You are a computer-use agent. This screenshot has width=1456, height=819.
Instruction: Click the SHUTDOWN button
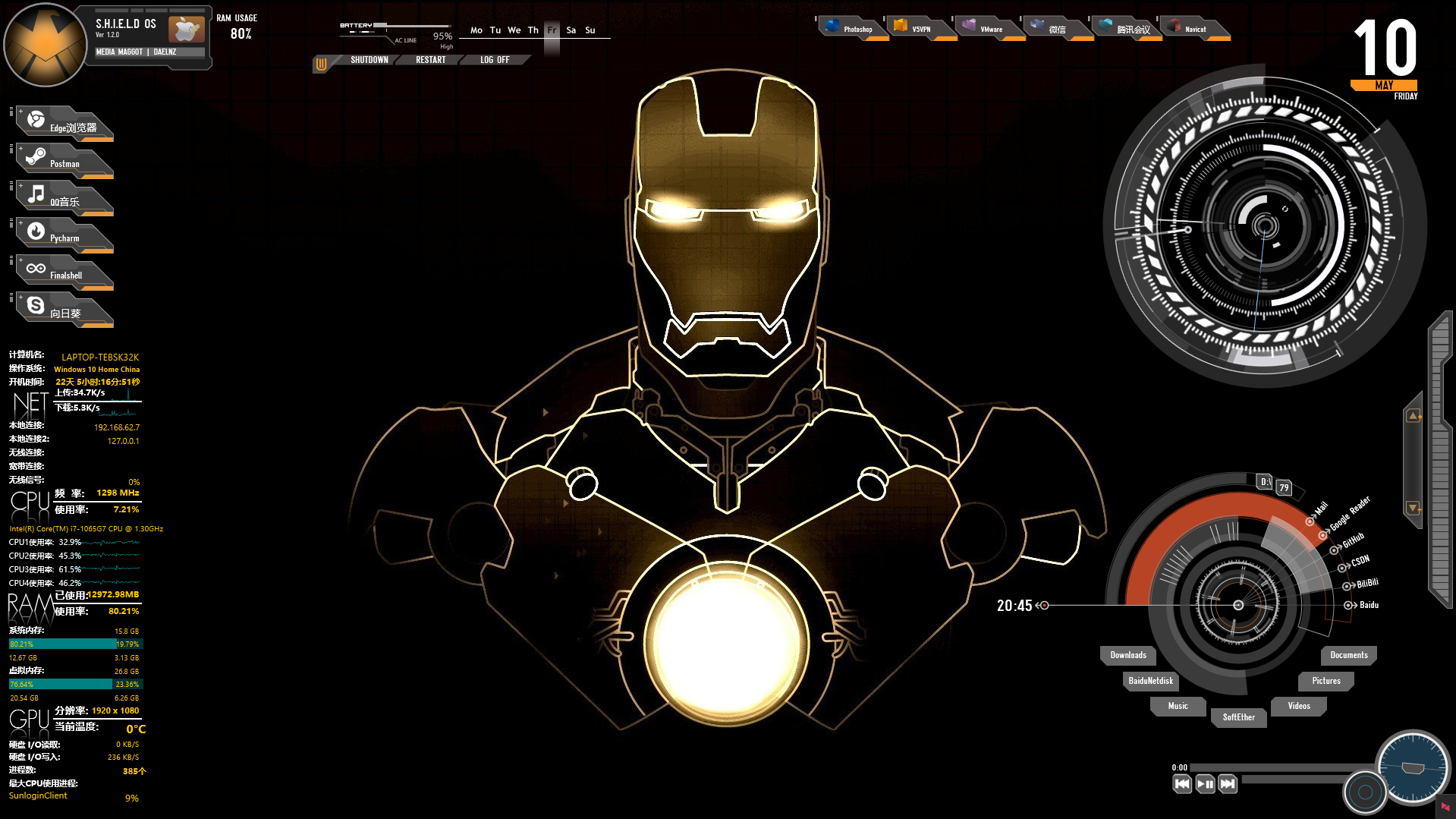pyautogui.click(x=369, y=60)
